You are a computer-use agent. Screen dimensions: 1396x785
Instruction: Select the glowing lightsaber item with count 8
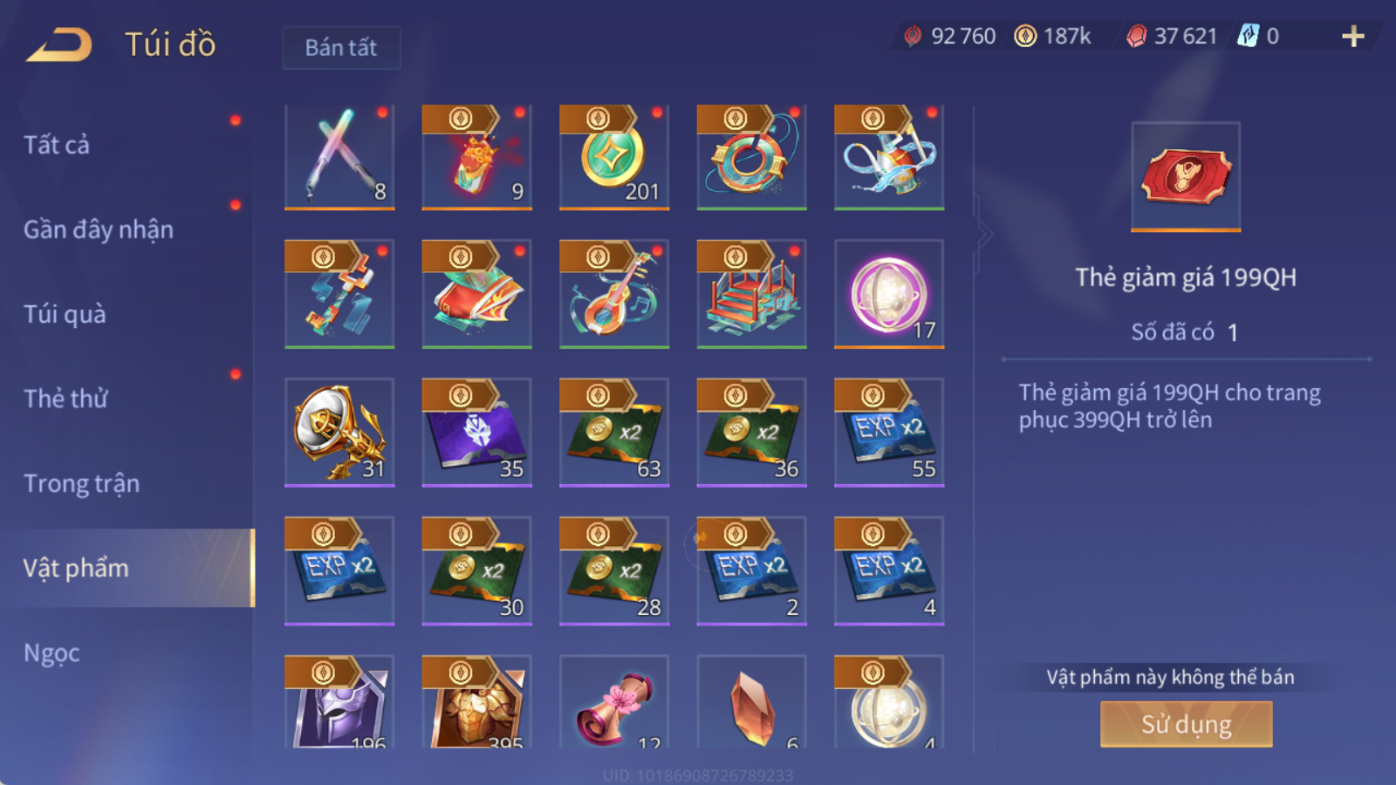point(340,157)
